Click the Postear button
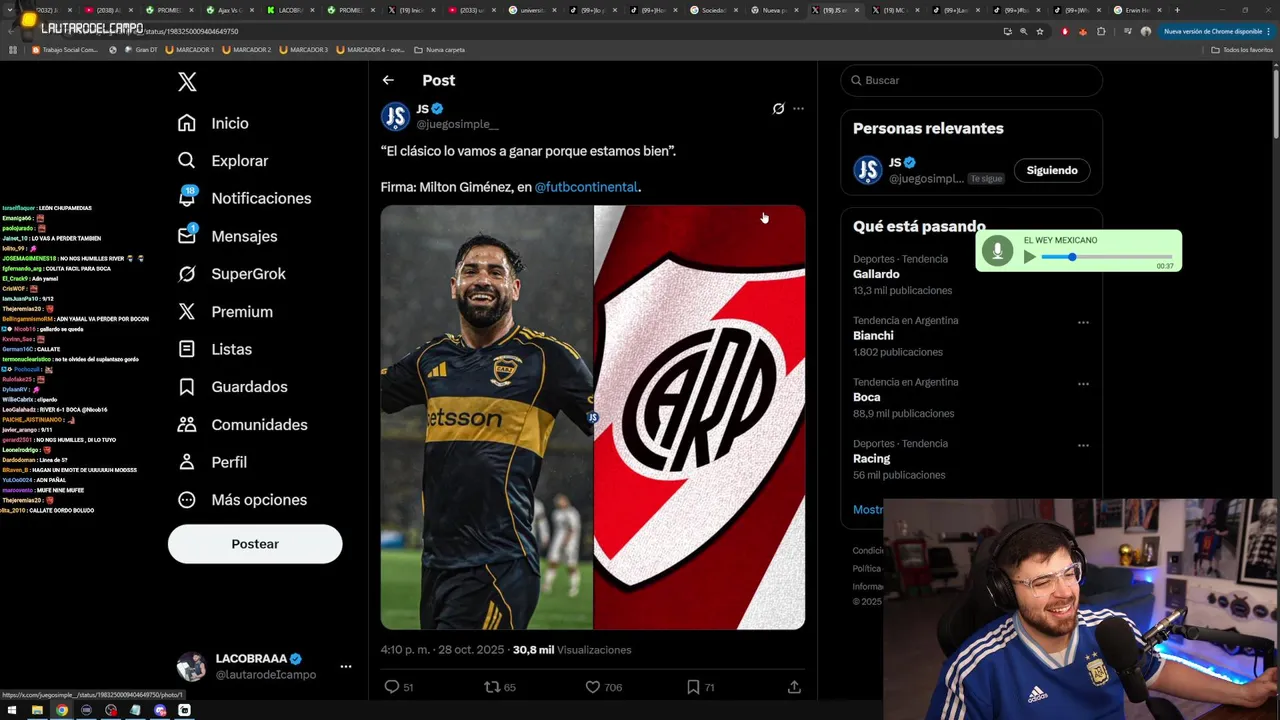Viewport: 1280px width, 720px height. pos(255,544)
